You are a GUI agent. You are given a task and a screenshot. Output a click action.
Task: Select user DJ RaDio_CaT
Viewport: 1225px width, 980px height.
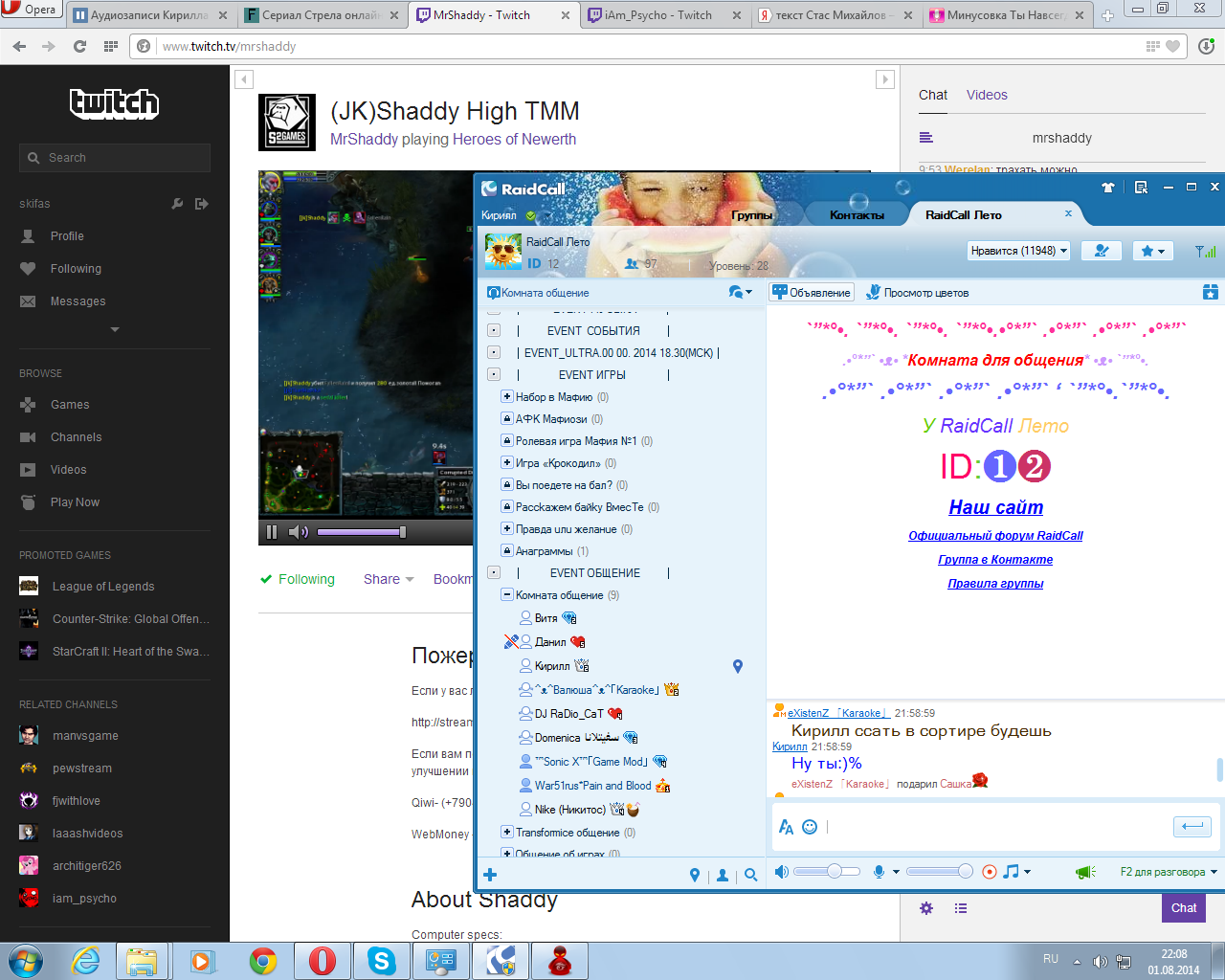569,714
